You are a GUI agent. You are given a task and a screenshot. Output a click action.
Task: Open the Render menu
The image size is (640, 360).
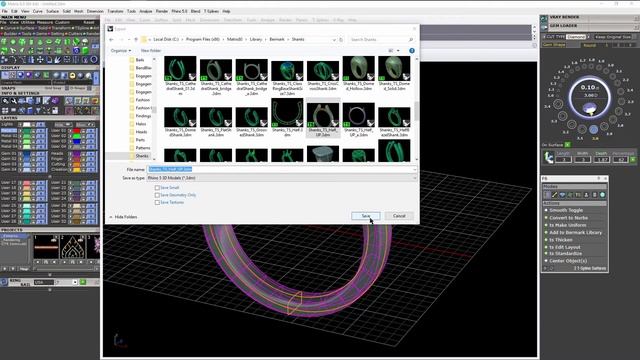[162, 11]
